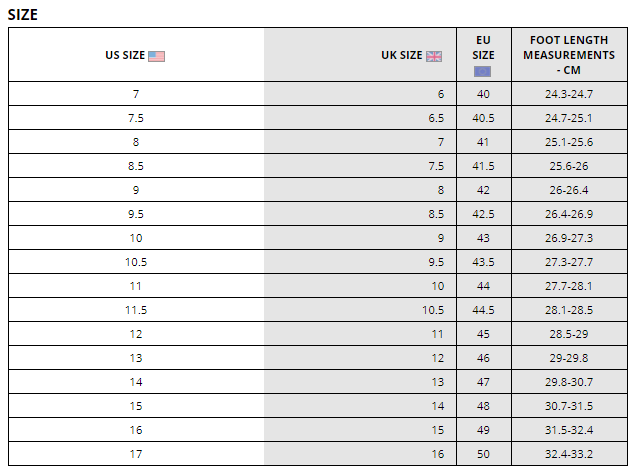634x474 pixels.
Task: Select the UK SIZE column header
Action: 402,56
